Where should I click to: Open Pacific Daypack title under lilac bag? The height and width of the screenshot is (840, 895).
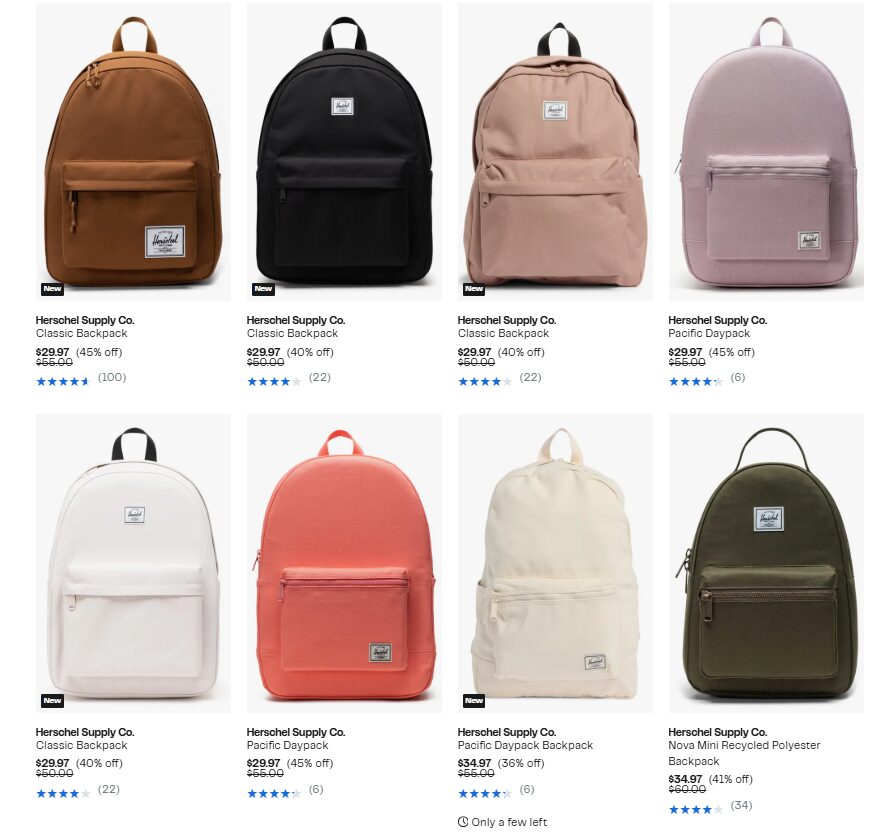point(709,333)
